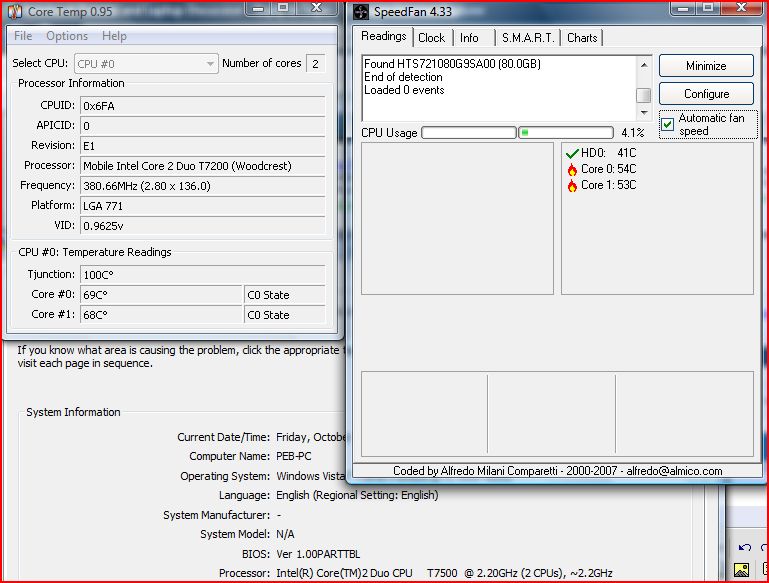Switch to the Info tab

[x=469, y=38]
